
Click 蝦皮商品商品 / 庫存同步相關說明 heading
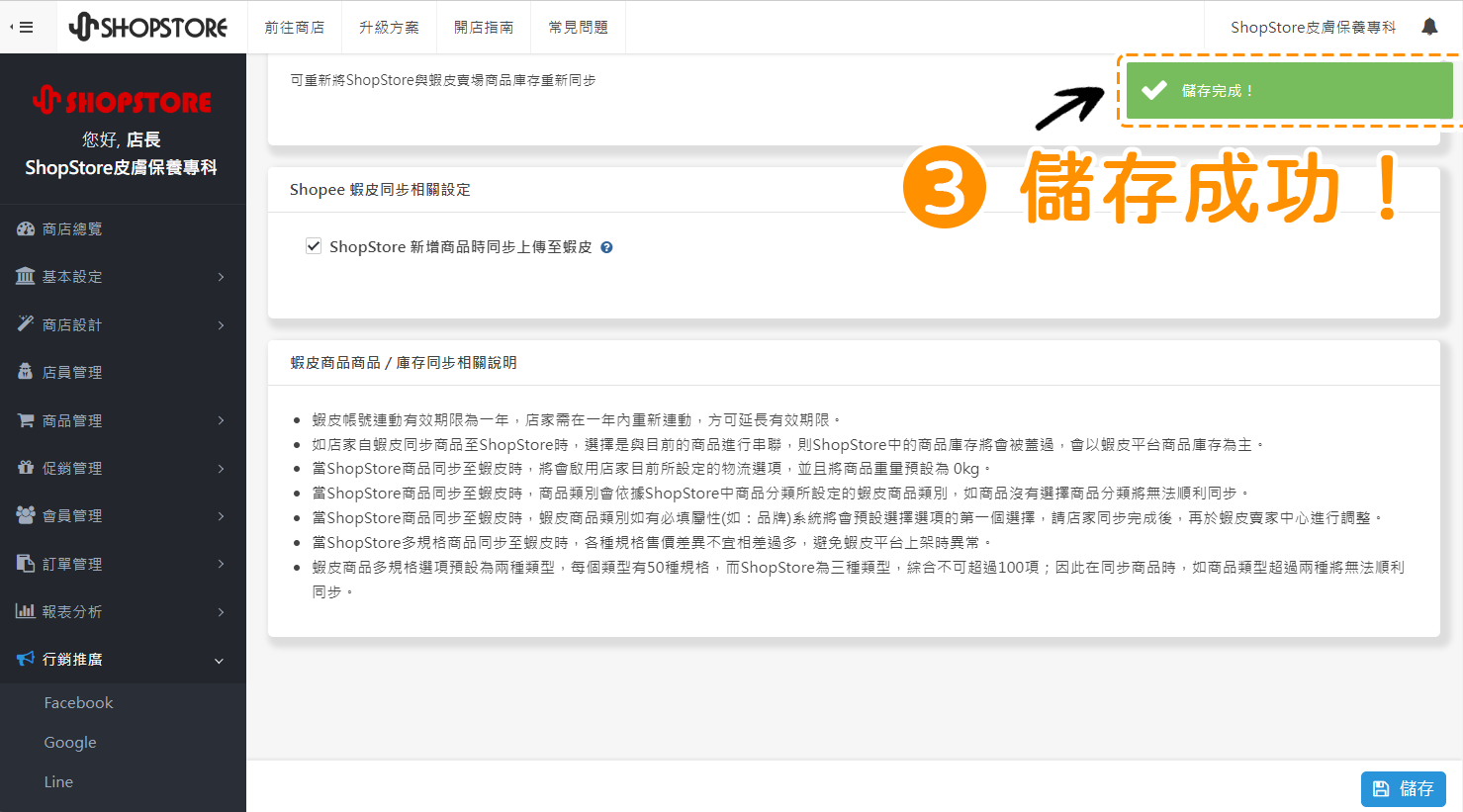pyautogui.click(x=404, y=362)
